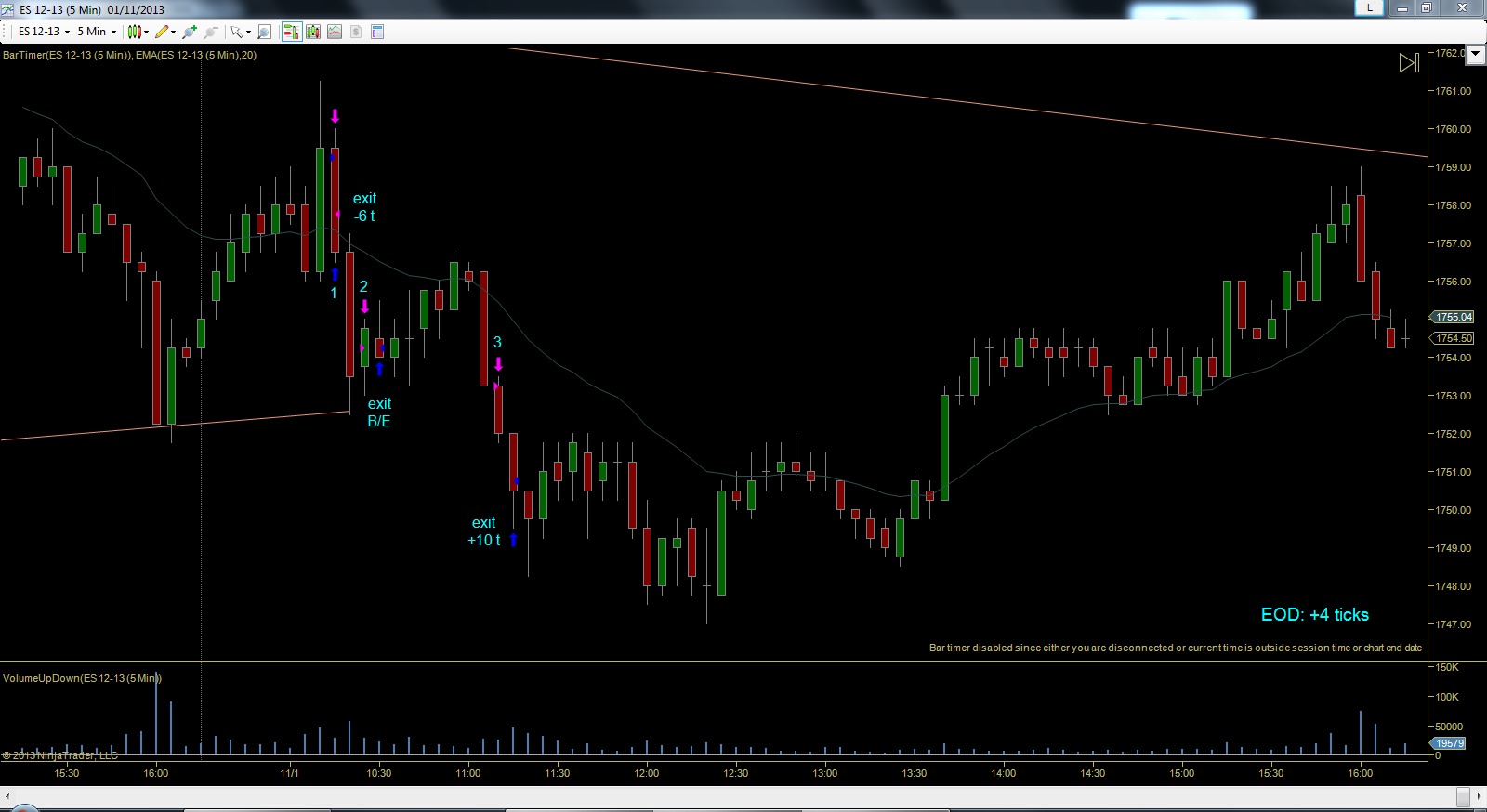1487x812 pixels.
Task: Jump to last bar with the arrow icon
Action: tap(1409, 62)
